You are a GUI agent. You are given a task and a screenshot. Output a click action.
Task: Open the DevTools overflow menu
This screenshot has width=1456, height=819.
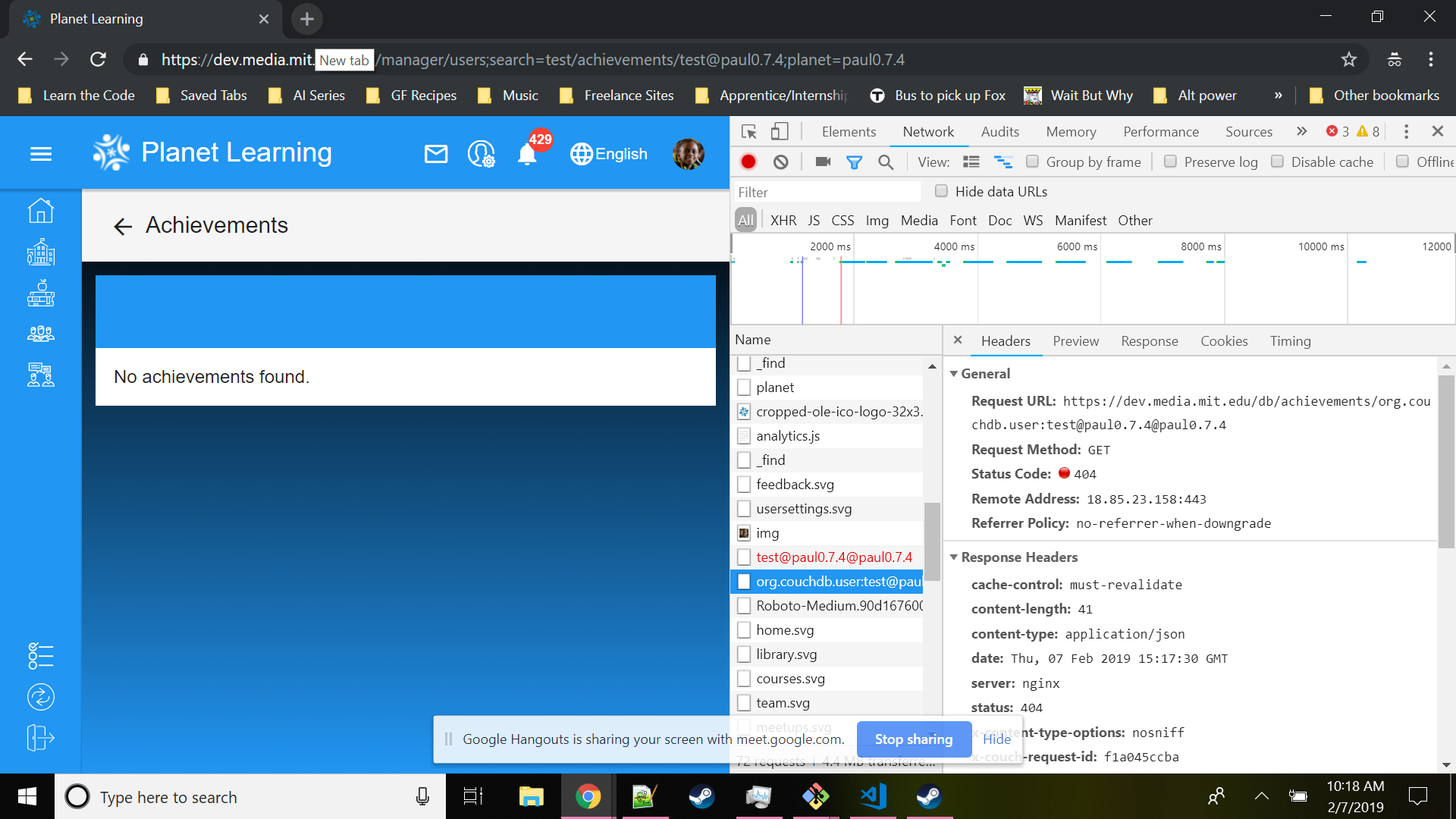[x=1405, y=131]
